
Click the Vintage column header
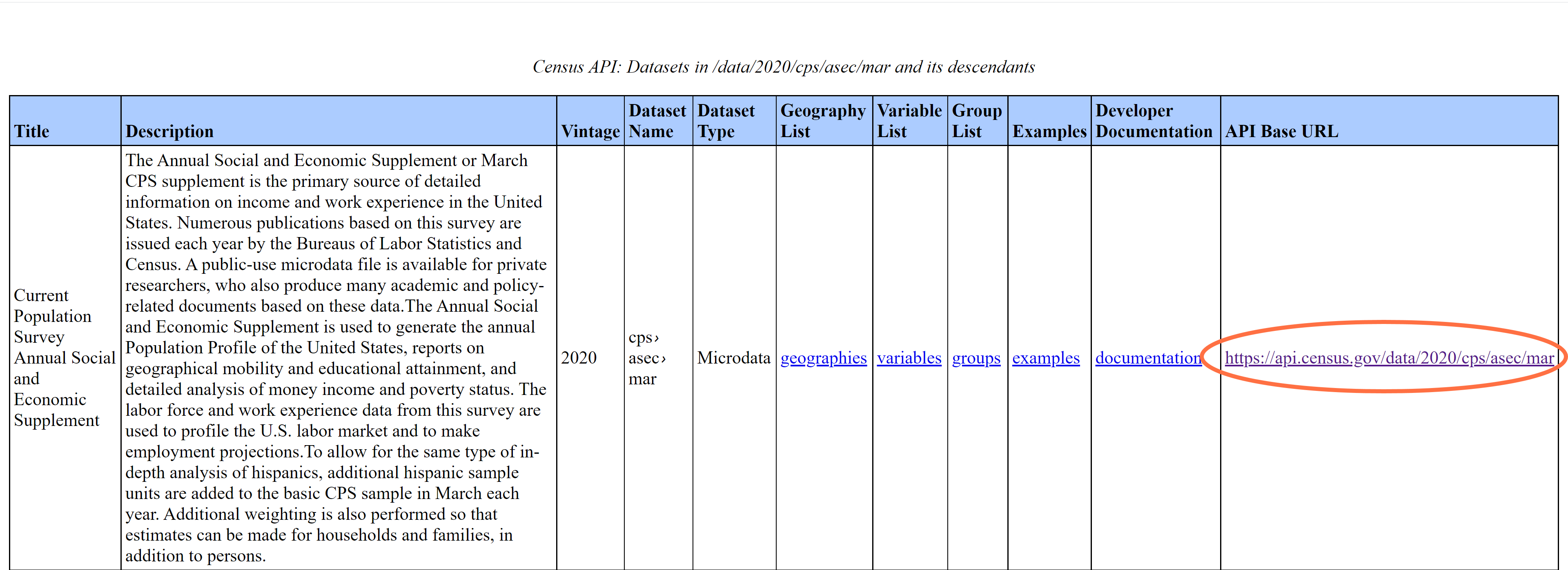pos(590,131)
